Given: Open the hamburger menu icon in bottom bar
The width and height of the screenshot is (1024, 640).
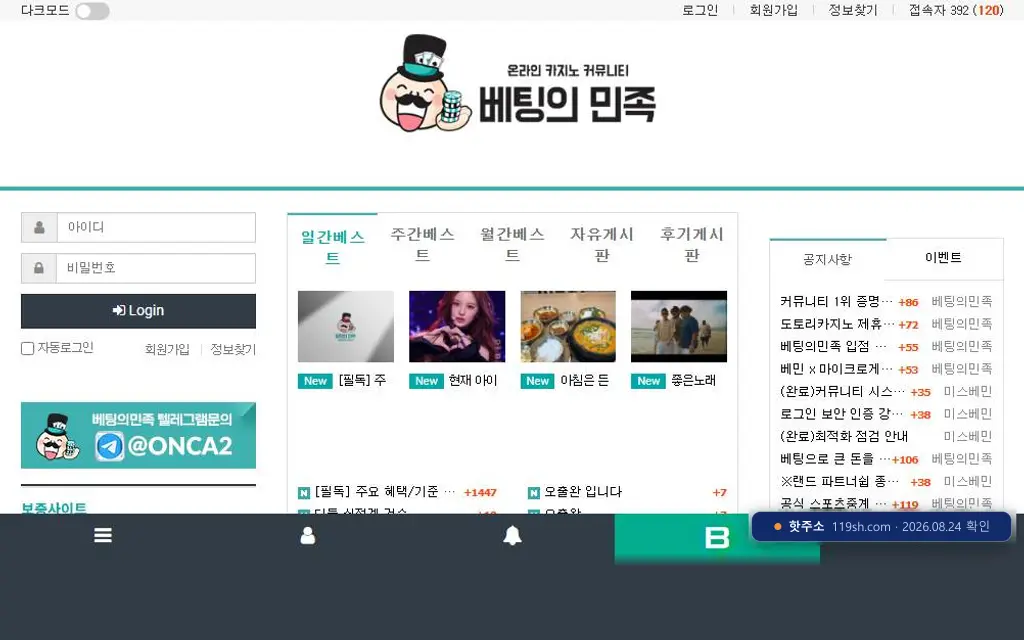Looking at the screenshot, I should pos(103,536).
